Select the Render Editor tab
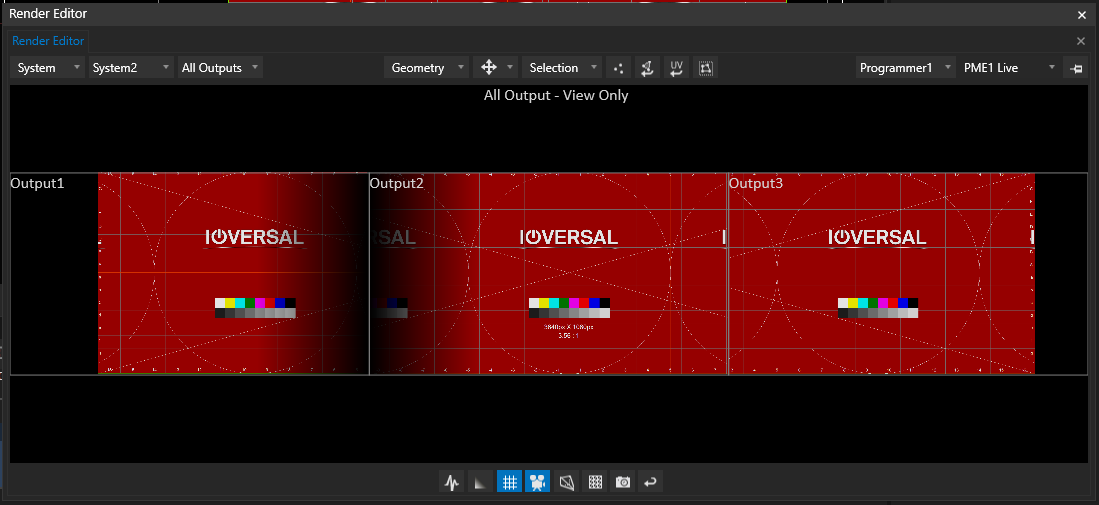Viewport: 1099px width, 505px height. (48, 41)
